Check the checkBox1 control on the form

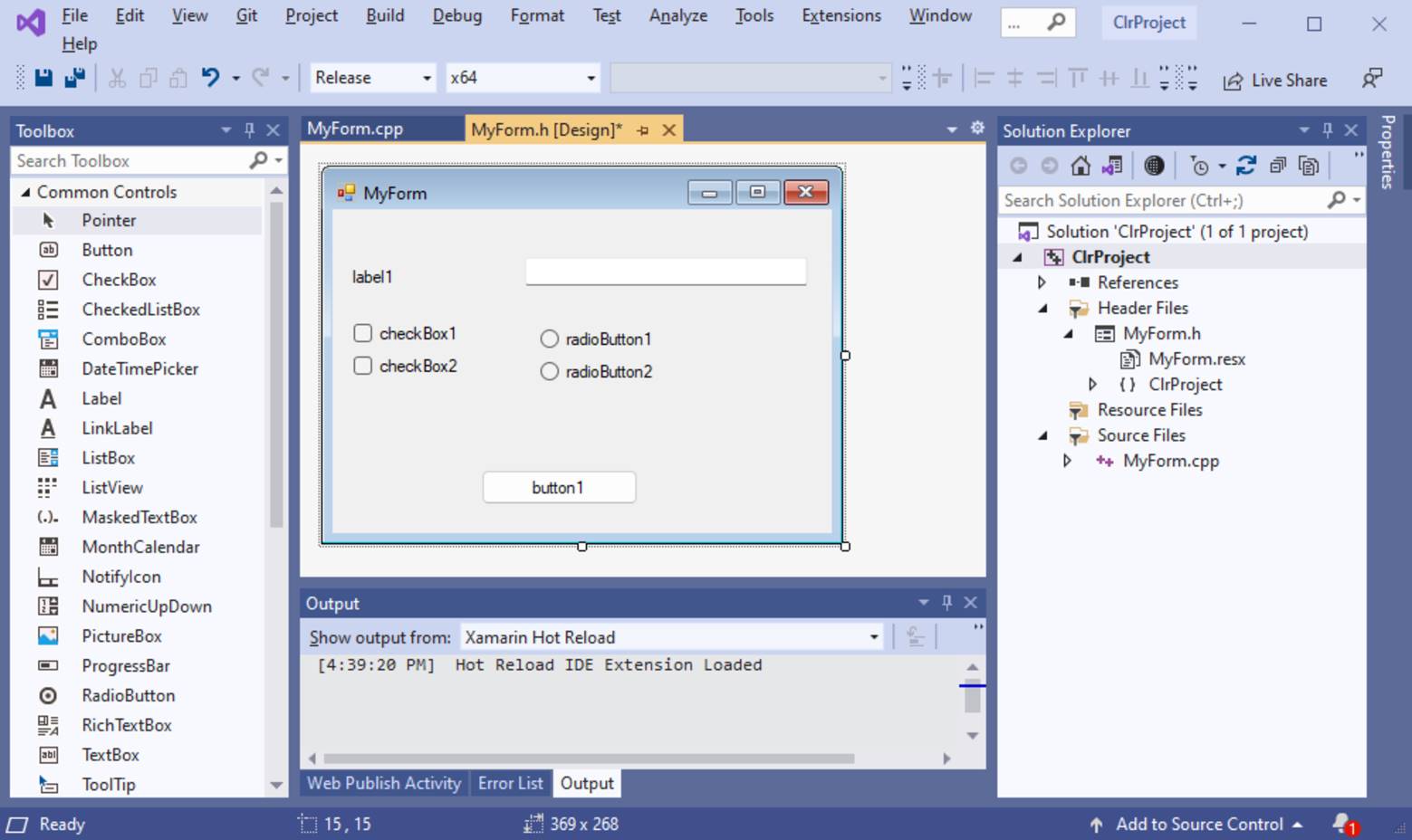pos(362,333)
